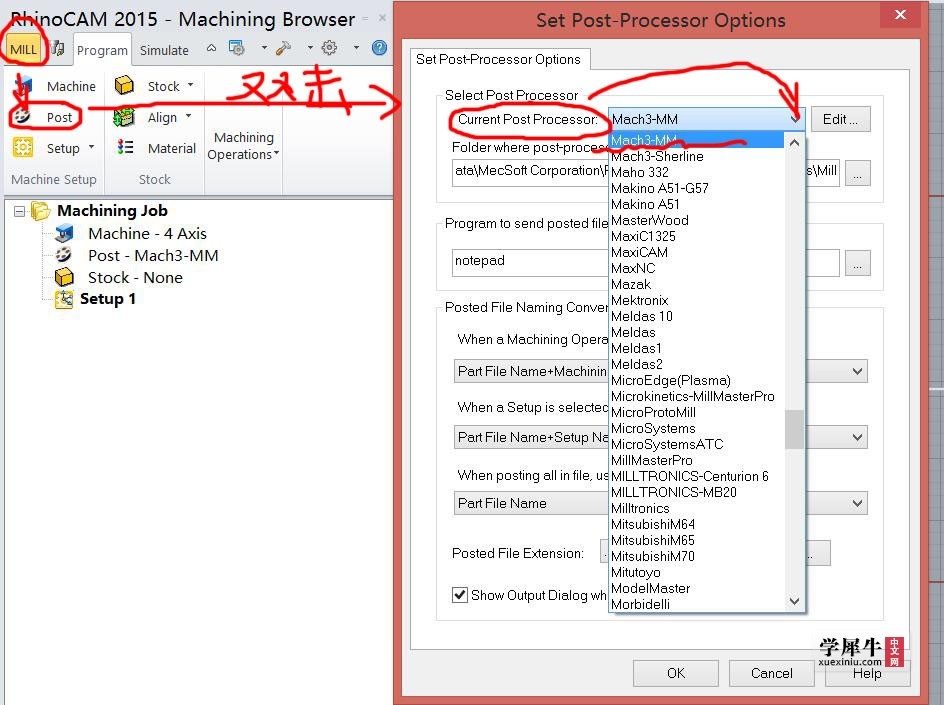Select Post - Mach3-MM tree item
944x705 pixels.
coord(153,256)
